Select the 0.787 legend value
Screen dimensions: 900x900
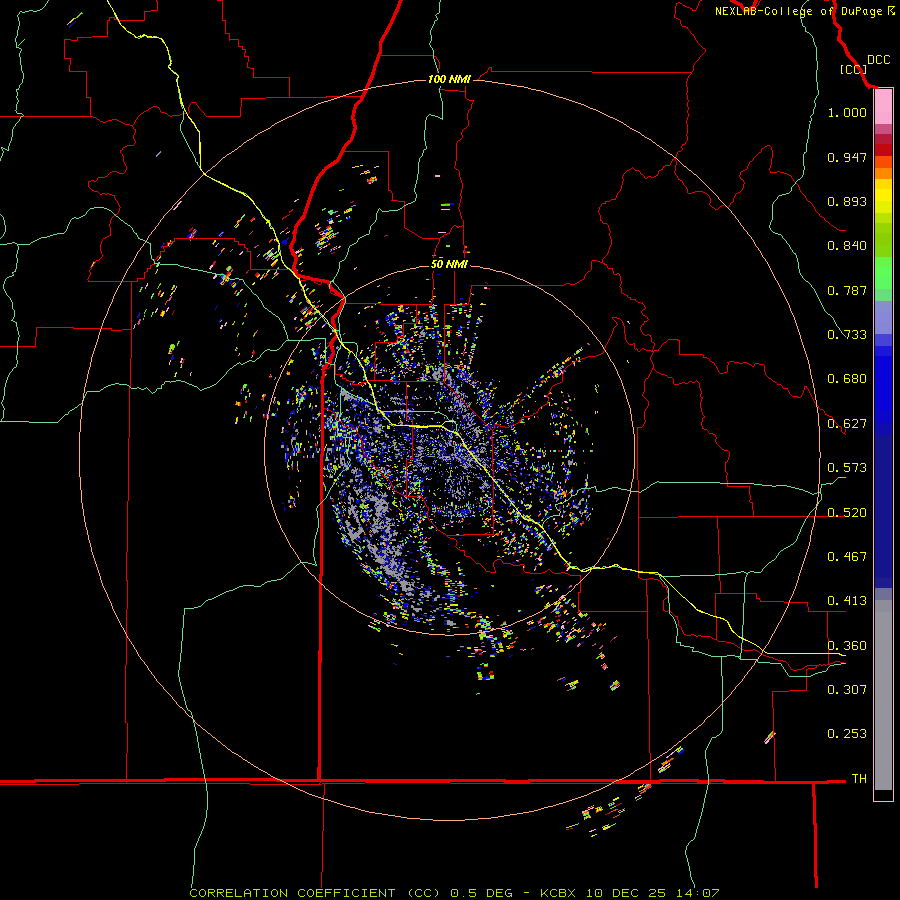click(x=847, y=290)
